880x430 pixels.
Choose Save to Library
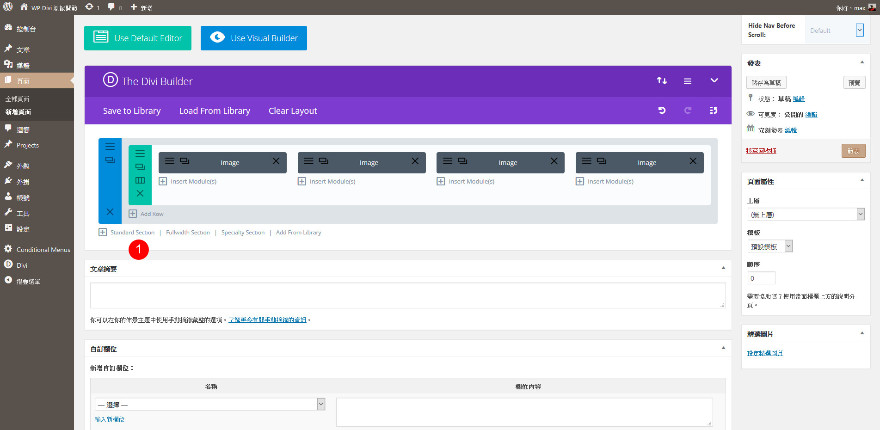(x=132, y=111)
